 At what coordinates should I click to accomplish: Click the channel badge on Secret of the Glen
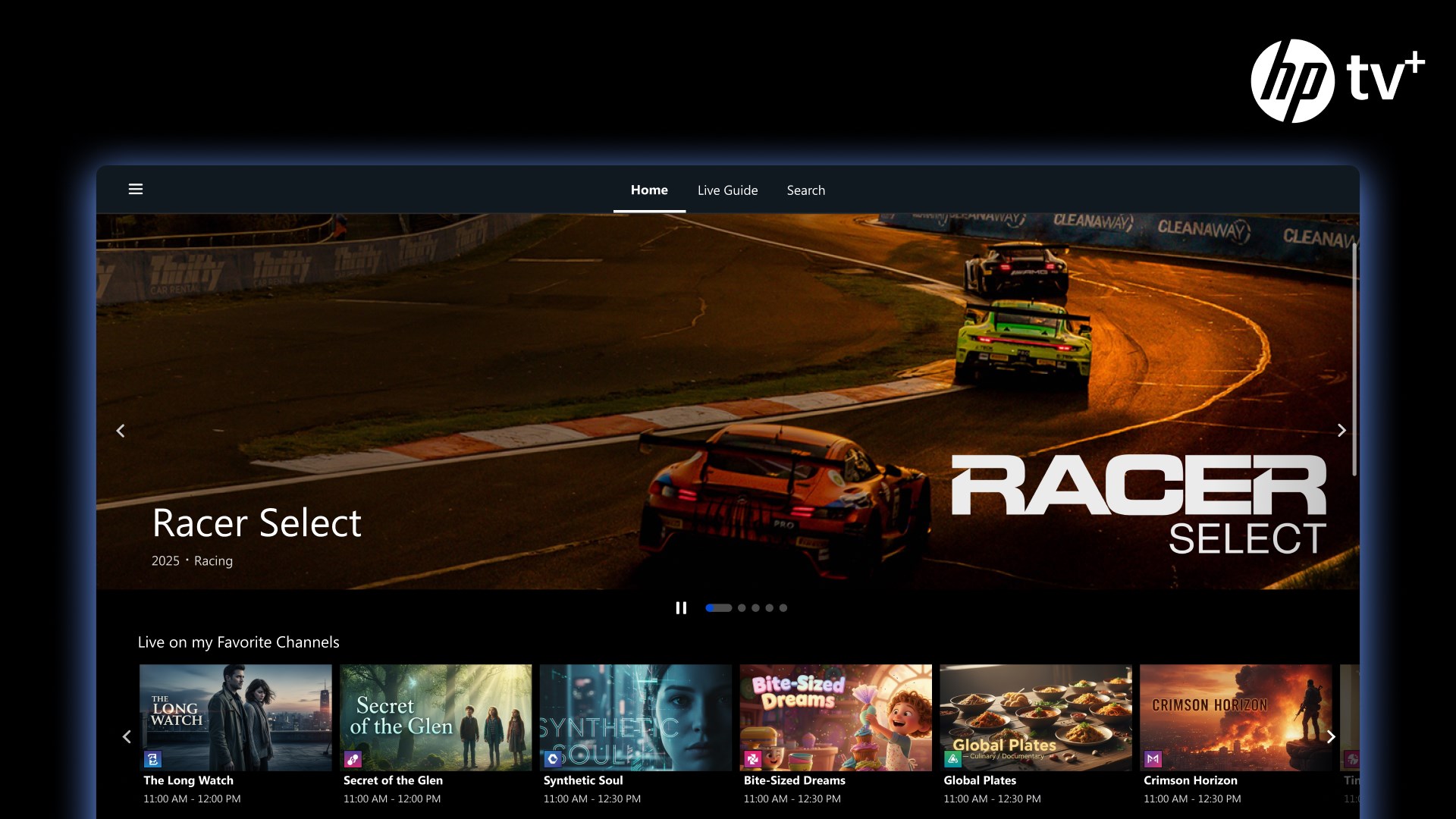[x=353, y=759]
